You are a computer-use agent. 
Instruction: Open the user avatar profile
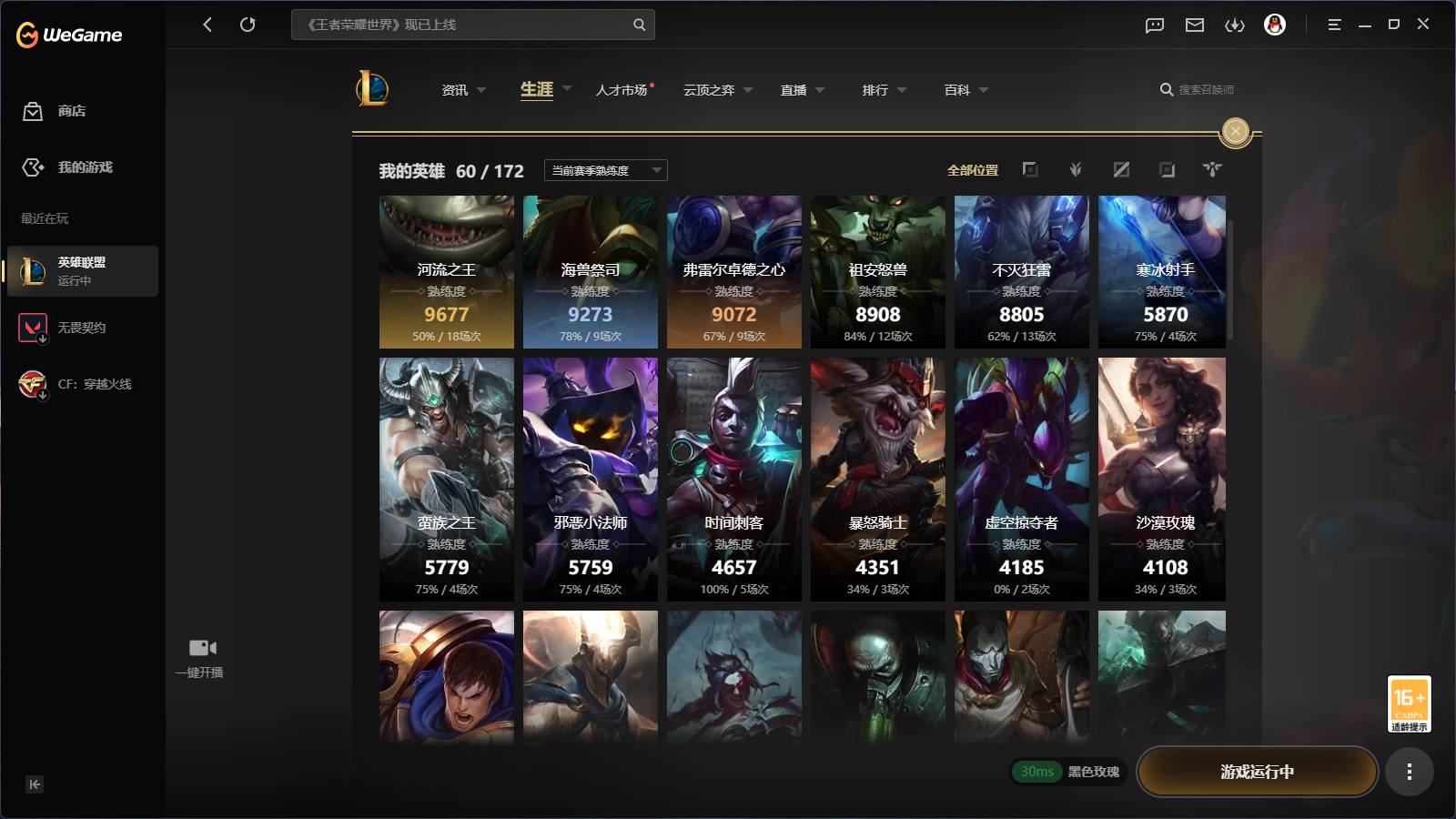(1275, 25)
